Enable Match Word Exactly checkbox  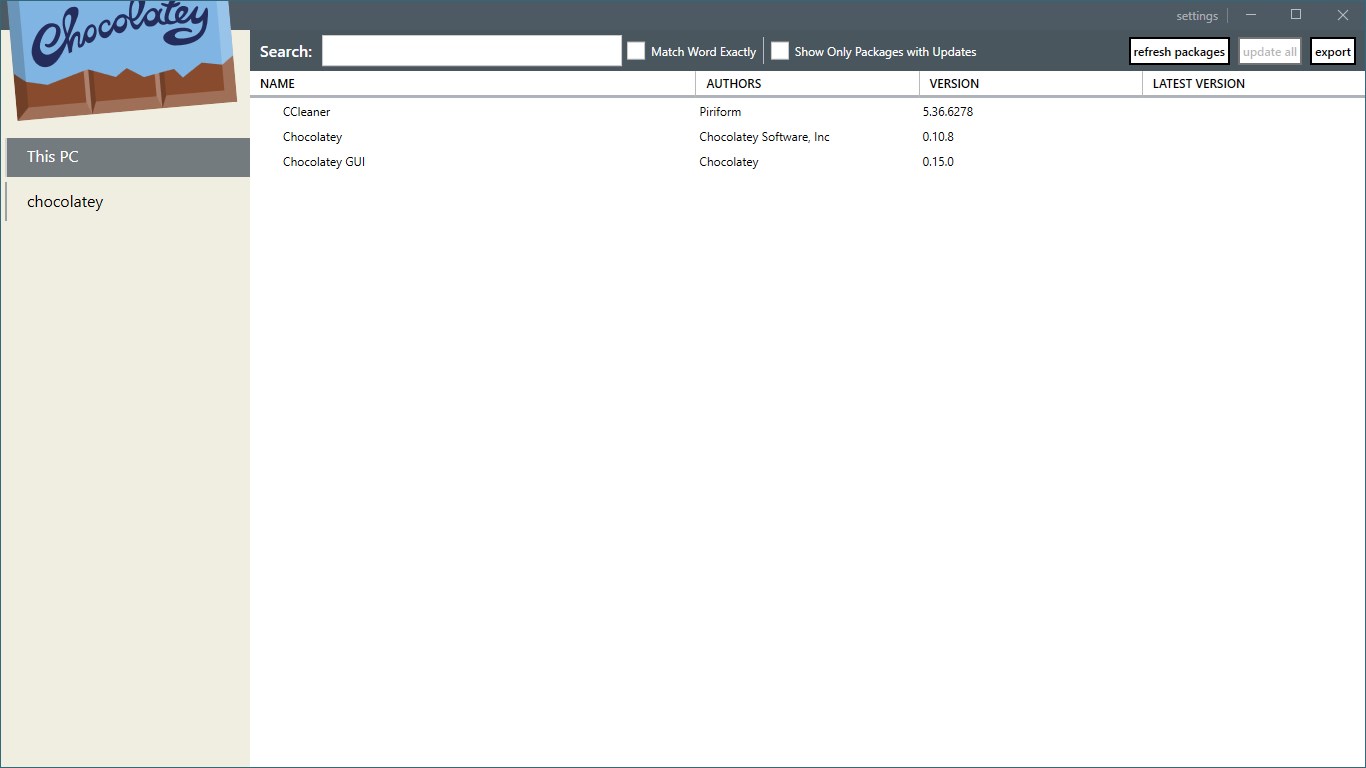[636, 51]
